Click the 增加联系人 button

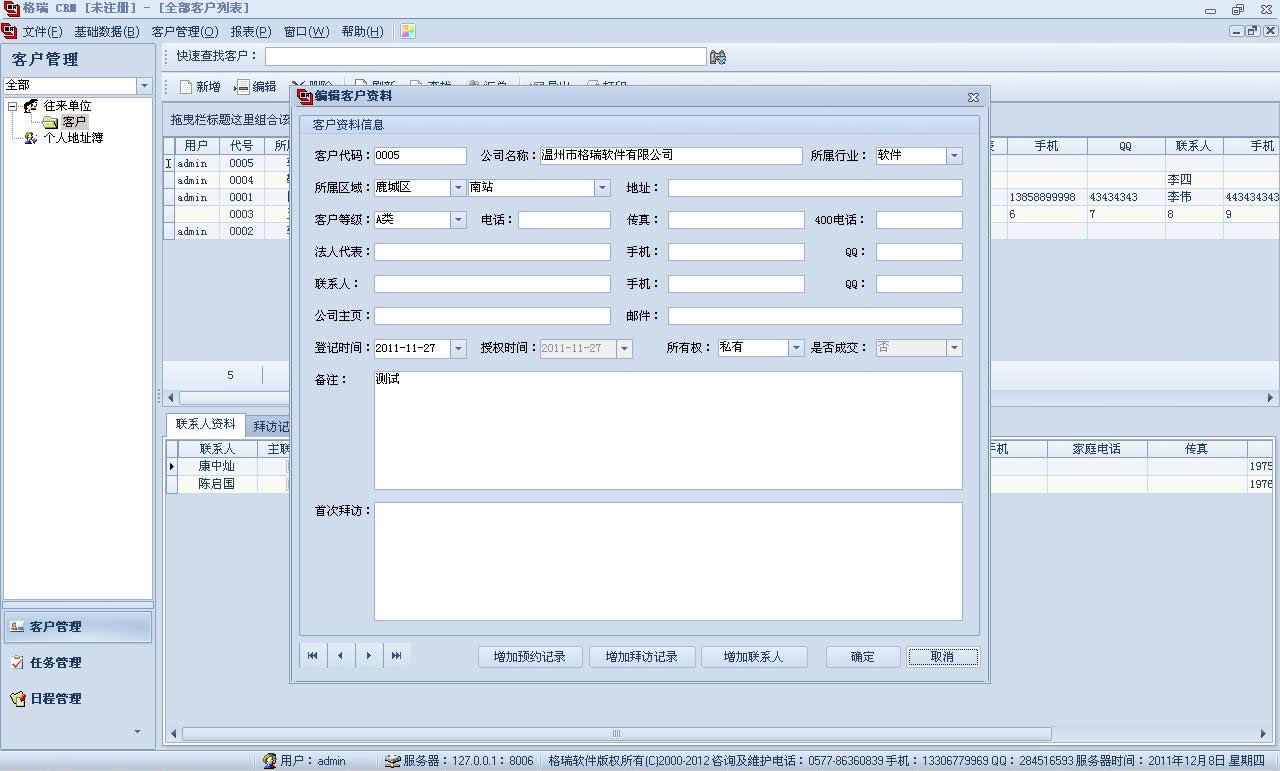point(752,657)
